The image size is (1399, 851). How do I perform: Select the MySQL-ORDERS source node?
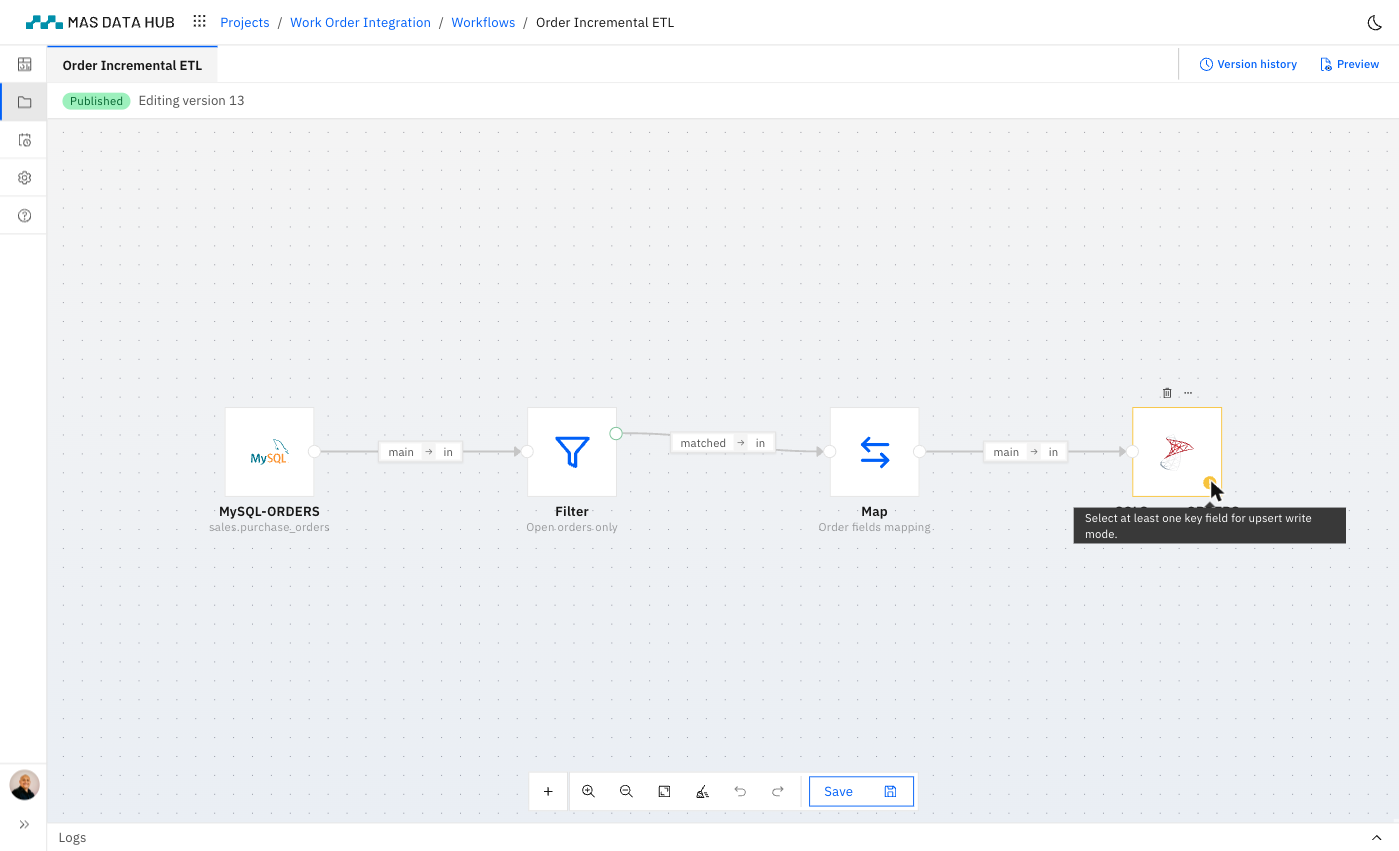tap(270, 452)
